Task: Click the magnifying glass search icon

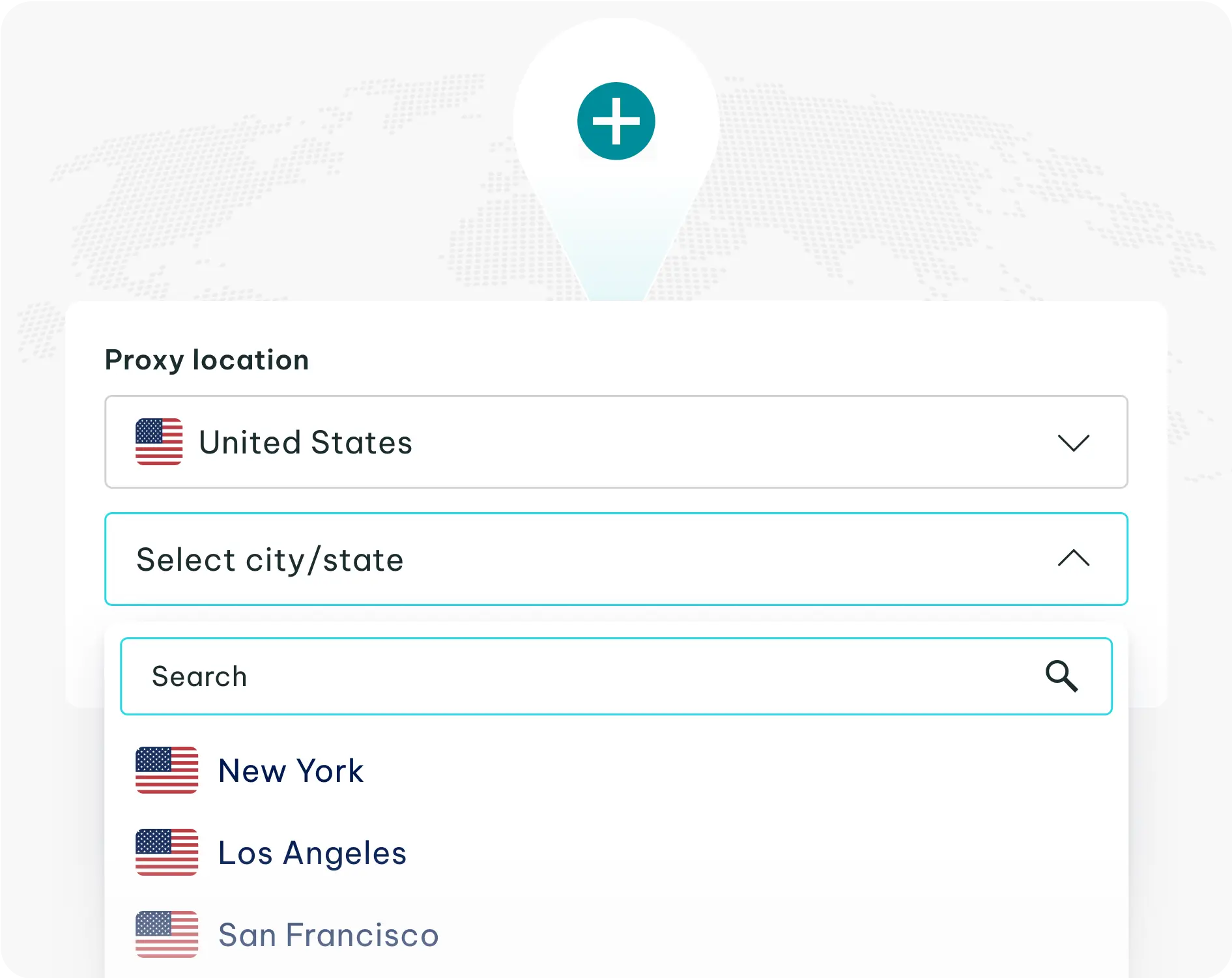Action: pos(1061,676)
